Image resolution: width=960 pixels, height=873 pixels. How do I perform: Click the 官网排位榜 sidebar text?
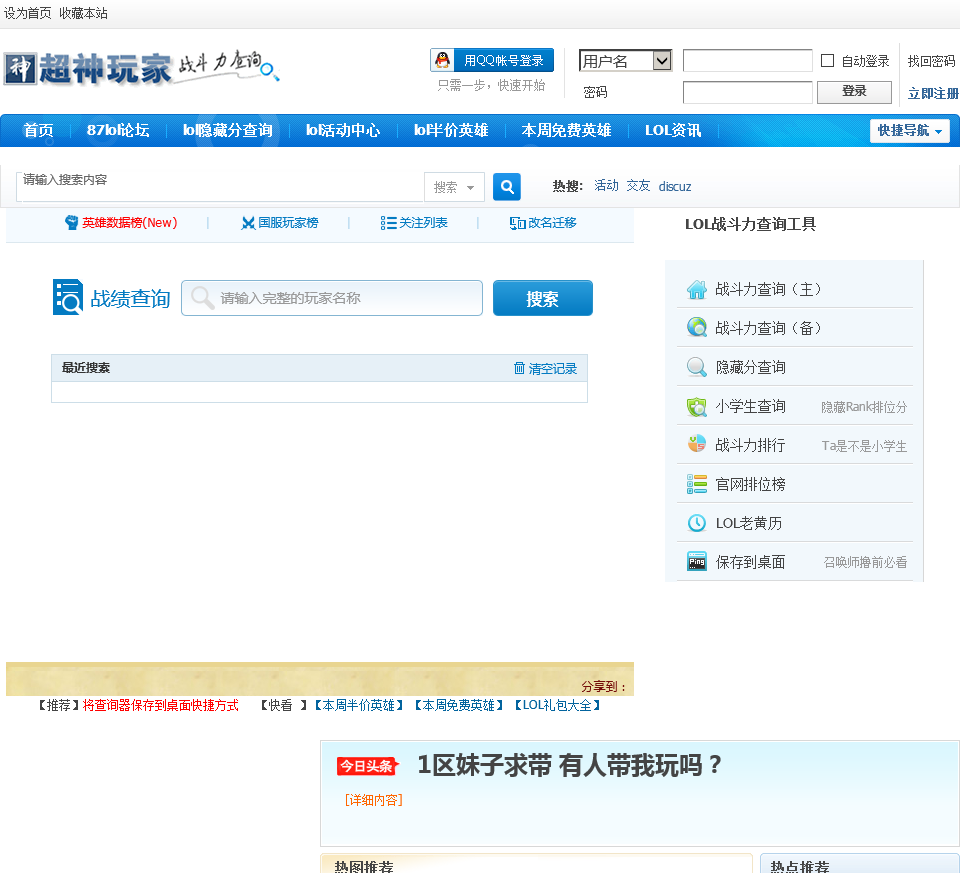point(751,484)
